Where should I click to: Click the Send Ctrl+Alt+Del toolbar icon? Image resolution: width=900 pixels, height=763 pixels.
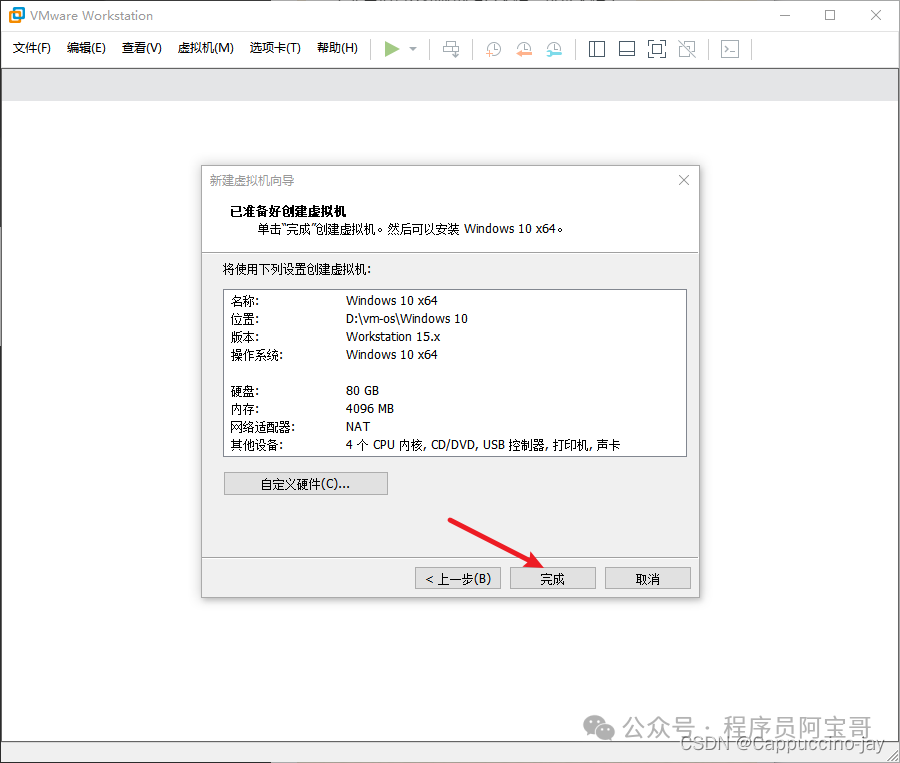click(451, 49)
